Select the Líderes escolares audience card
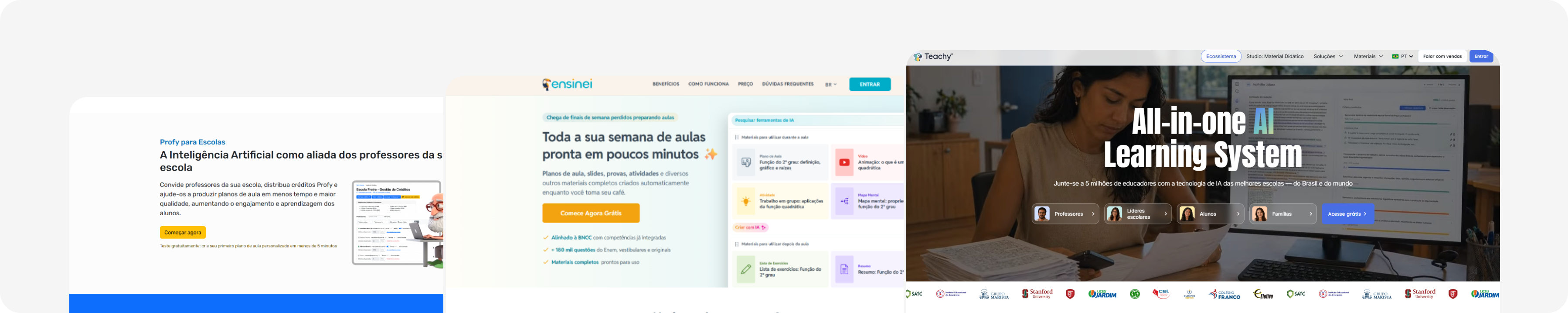Screen dimensions: 1568x313 1138,214
